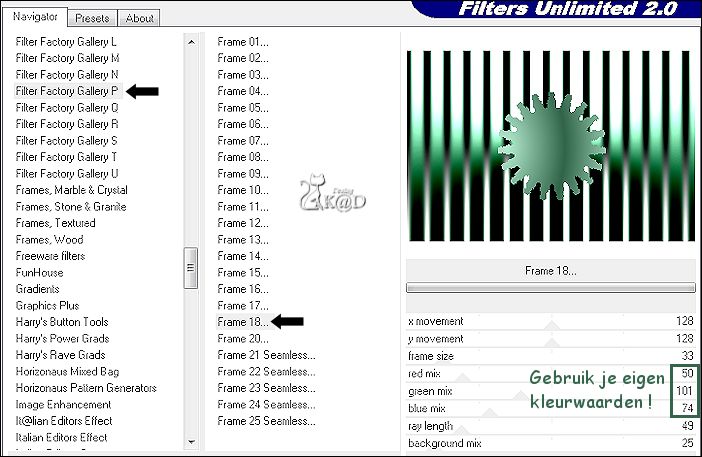This screenshot has height=457, width=702.
Task: Choose Frames, Wood category
Action: click(49, 239)
